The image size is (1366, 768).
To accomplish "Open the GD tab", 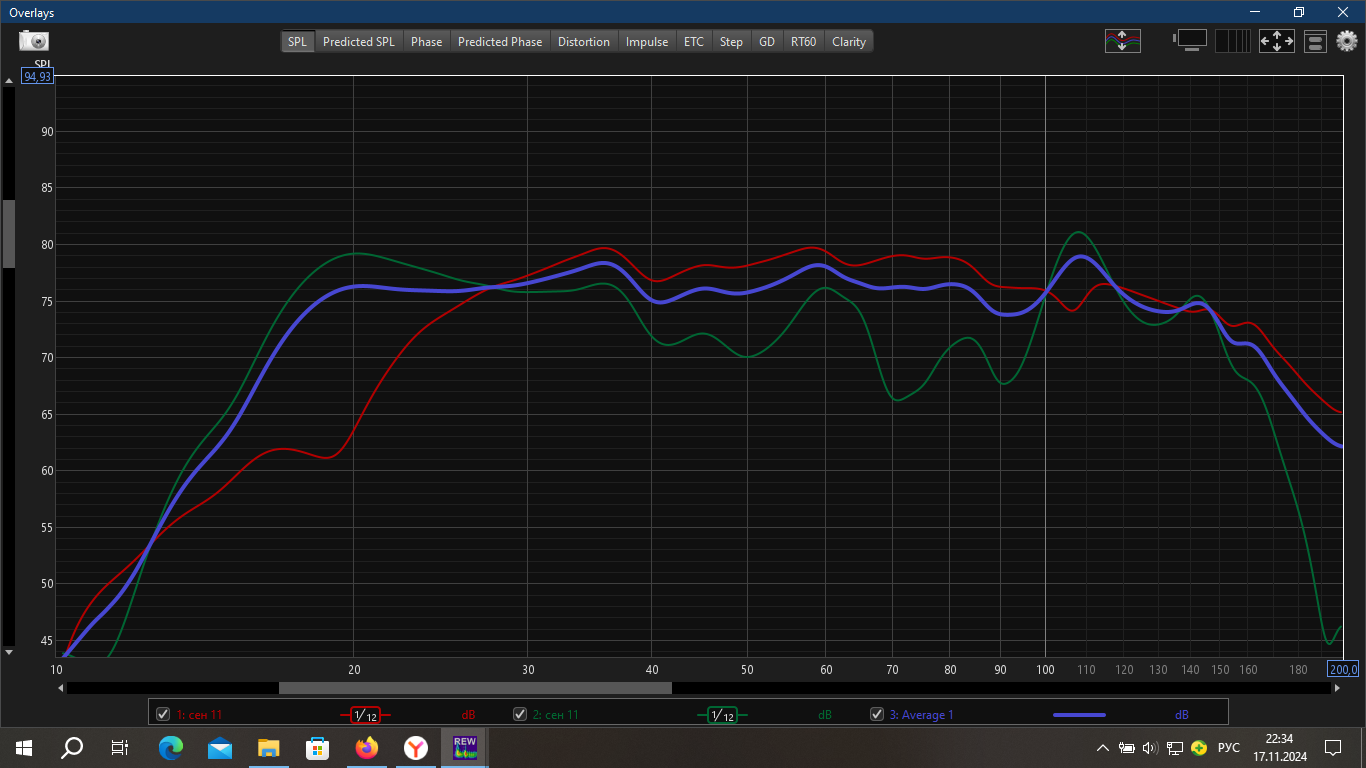I will click(x=767, y=41).
